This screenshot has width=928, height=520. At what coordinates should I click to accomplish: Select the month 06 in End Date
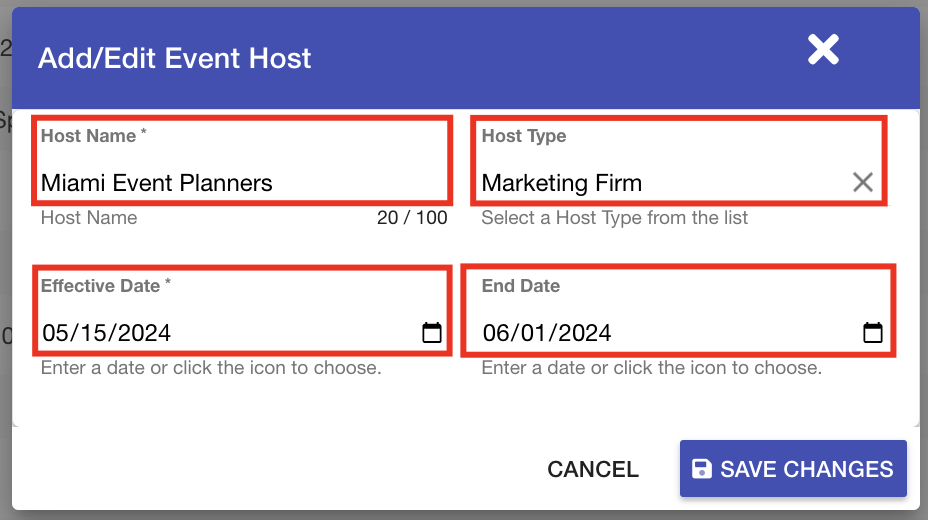[x=496, y=333]
